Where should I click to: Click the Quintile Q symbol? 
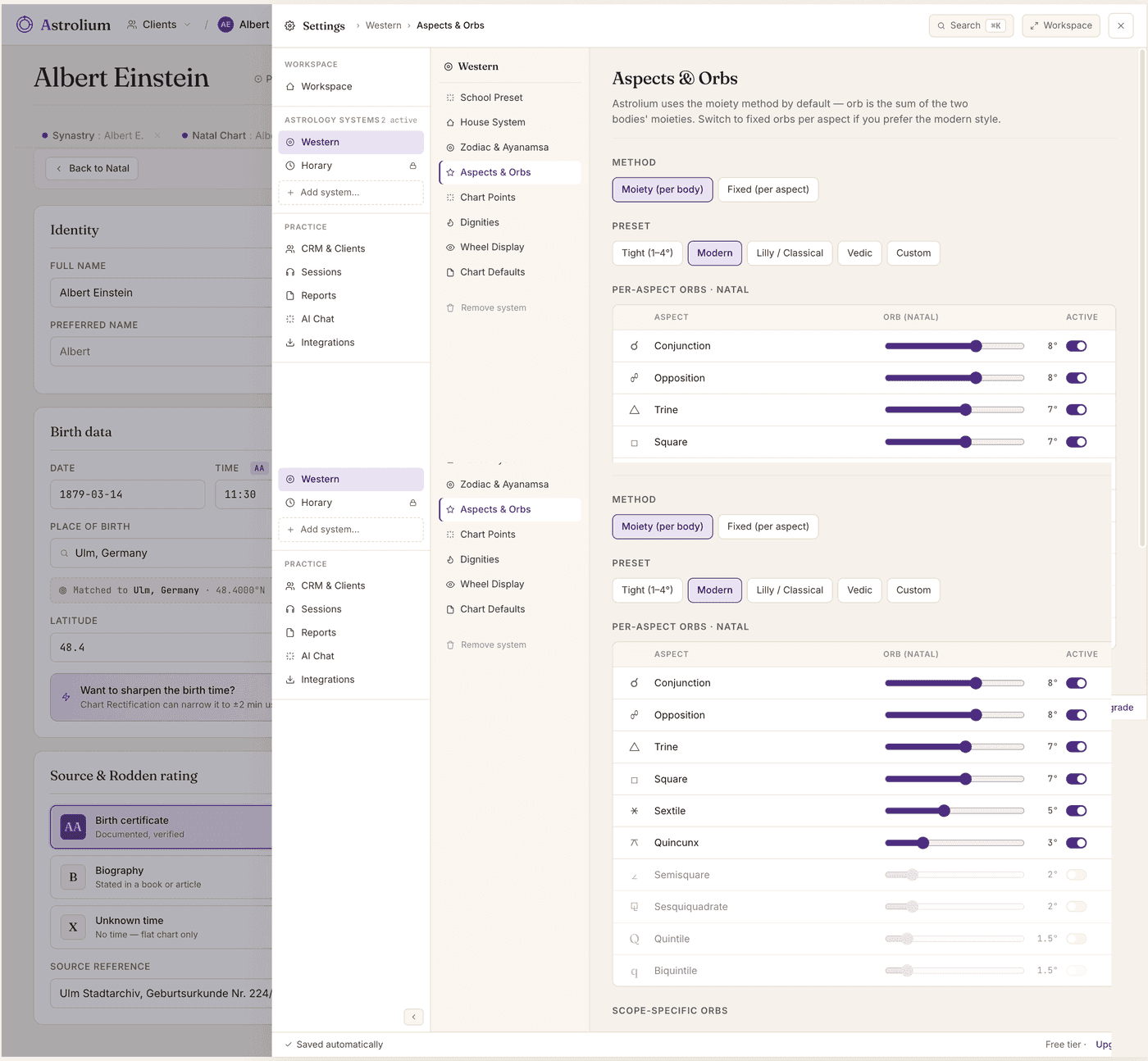point(634,939)
